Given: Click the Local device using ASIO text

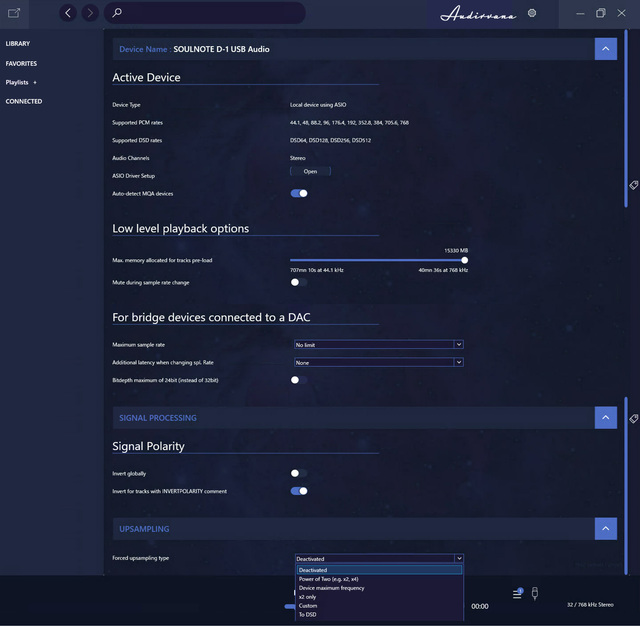Looking at the screenshot, I should click(318, 105).
